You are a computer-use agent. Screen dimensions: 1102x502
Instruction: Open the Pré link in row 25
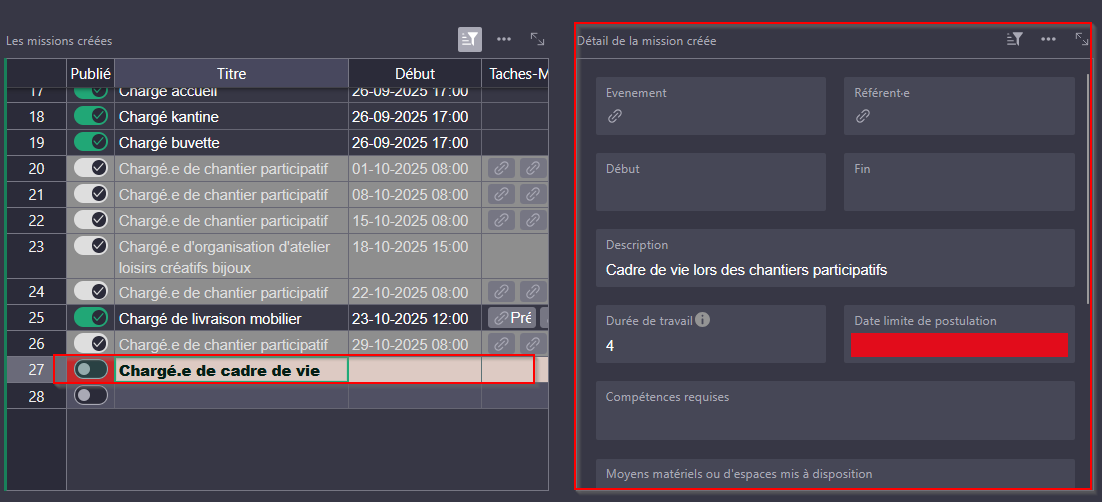pos(511,318)
